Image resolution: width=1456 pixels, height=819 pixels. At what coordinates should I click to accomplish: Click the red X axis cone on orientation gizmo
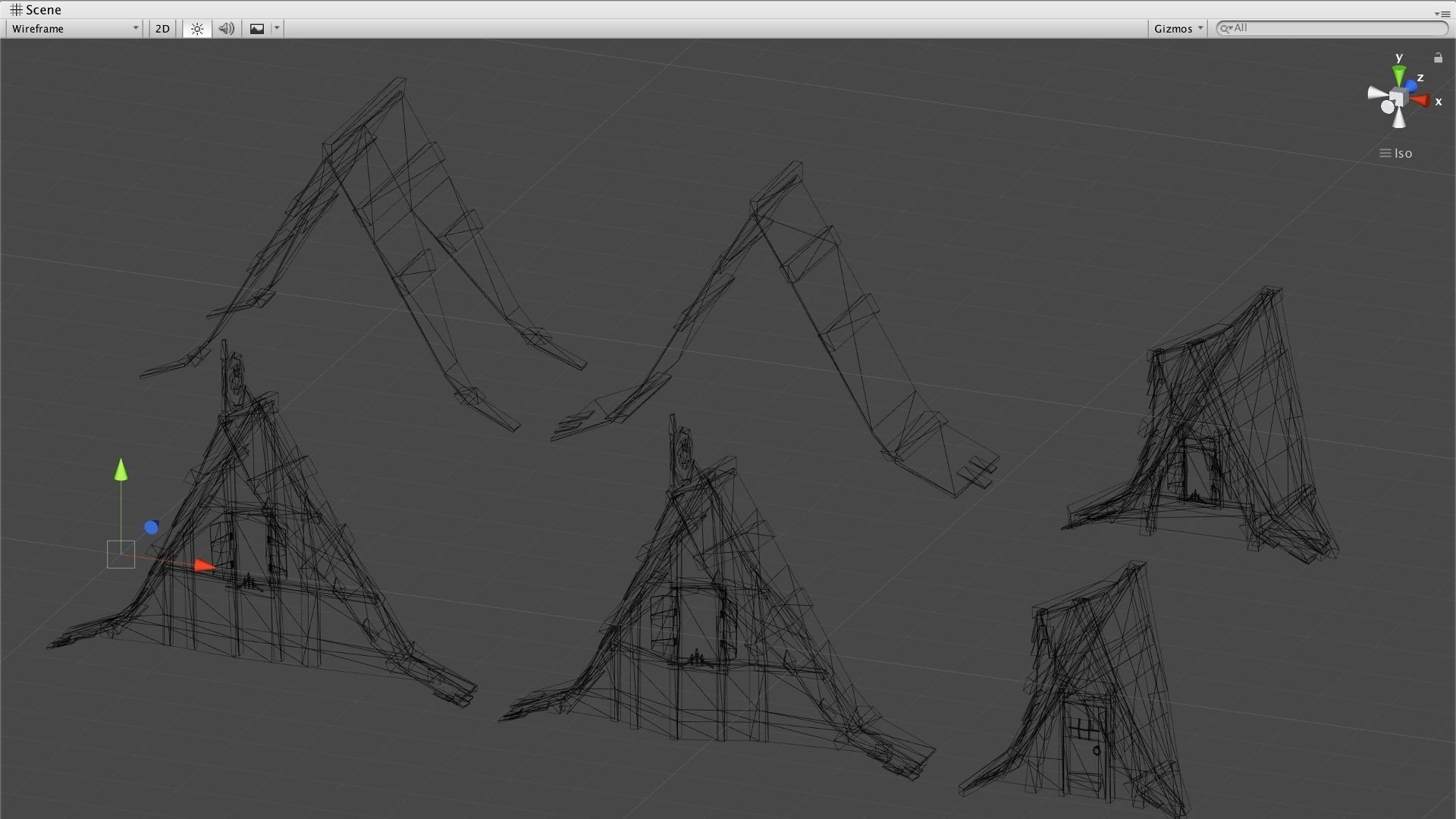click(1420, 101)
